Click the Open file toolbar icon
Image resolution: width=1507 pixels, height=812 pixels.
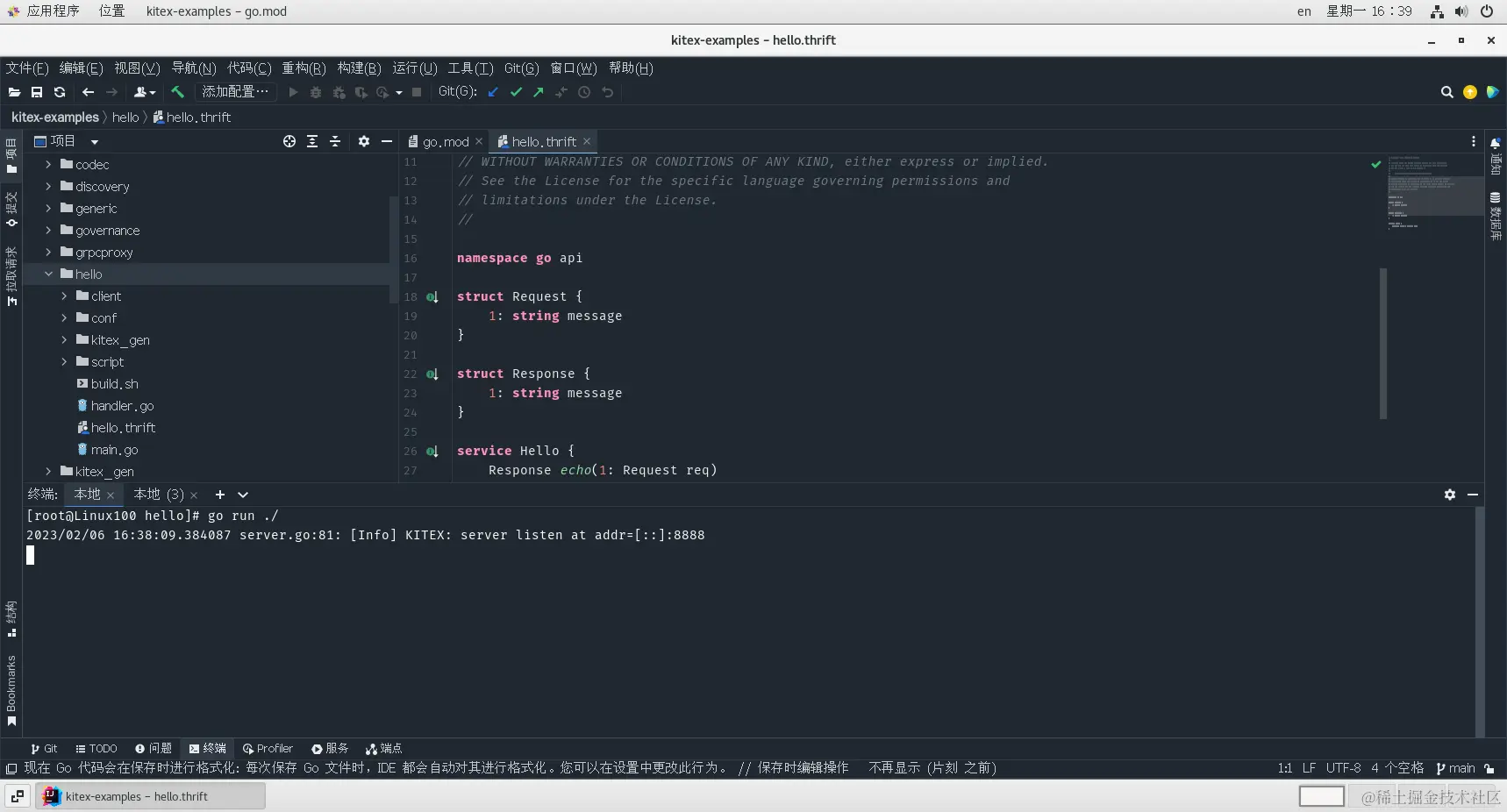[x=14, y=92]
